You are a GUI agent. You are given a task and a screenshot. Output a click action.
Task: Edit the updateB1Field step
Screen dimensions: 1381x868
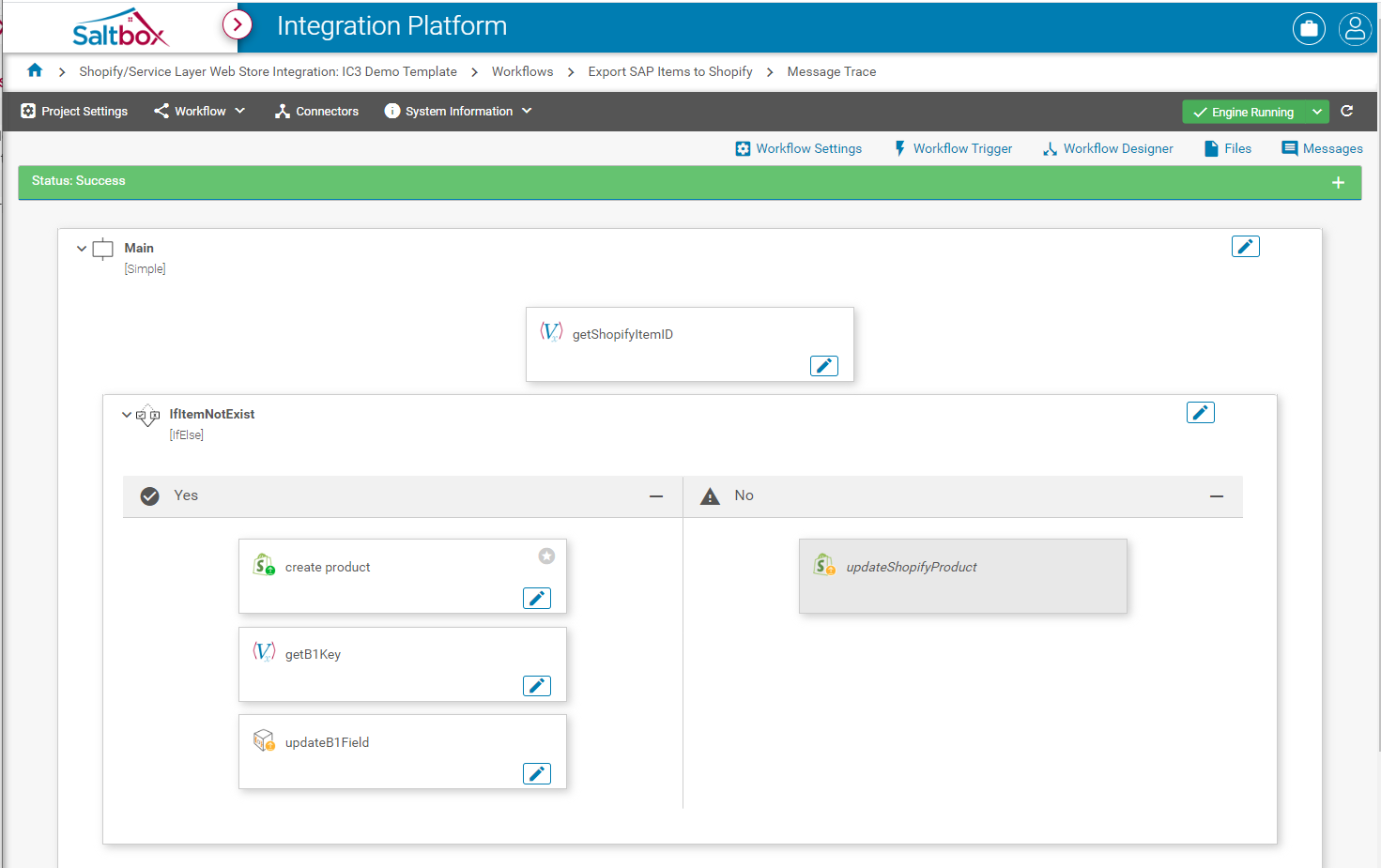(x=536, y=774)
